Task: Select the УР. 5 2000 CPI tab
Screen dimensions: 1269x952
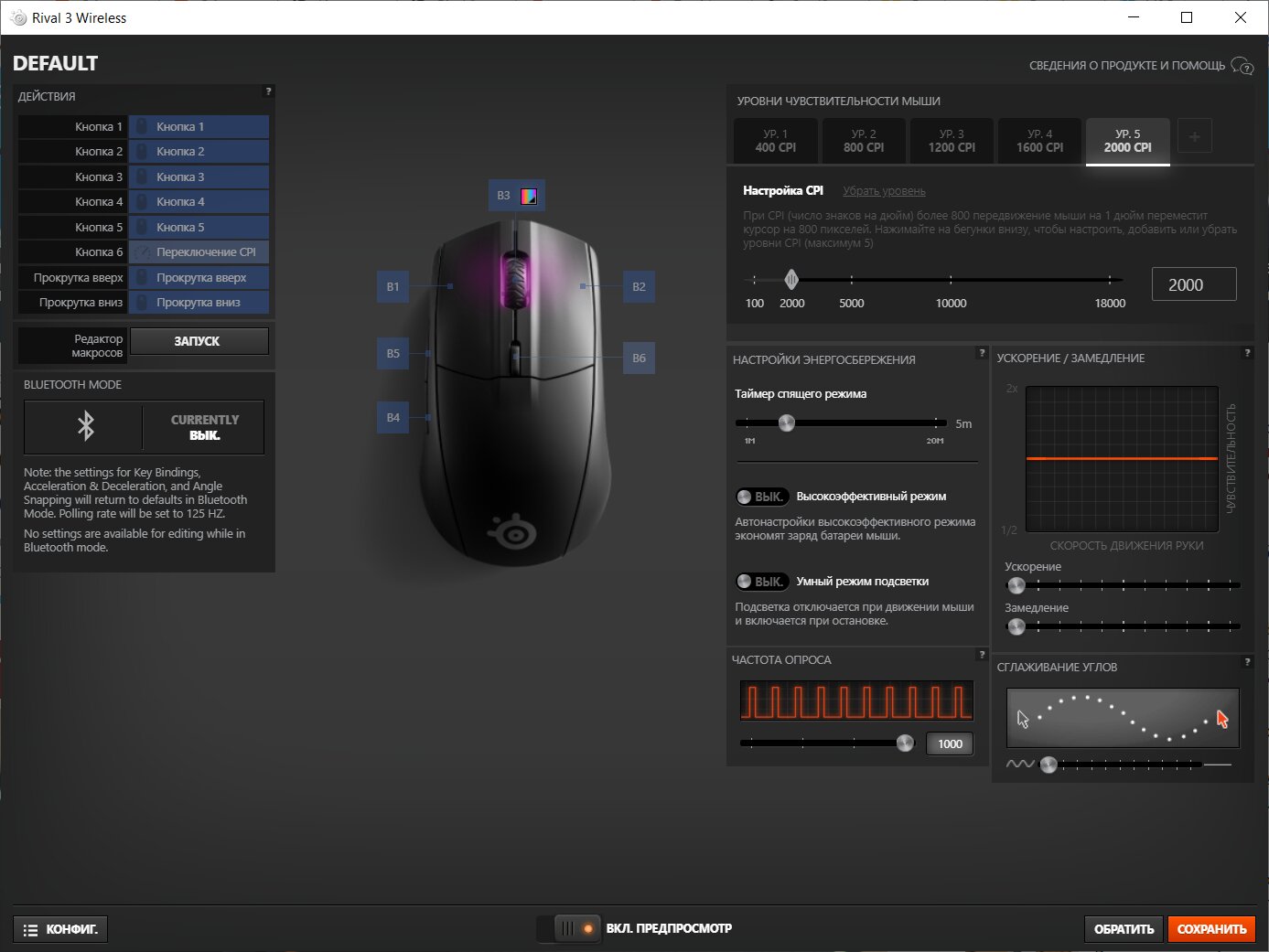Action: (x=1128, y=141)
